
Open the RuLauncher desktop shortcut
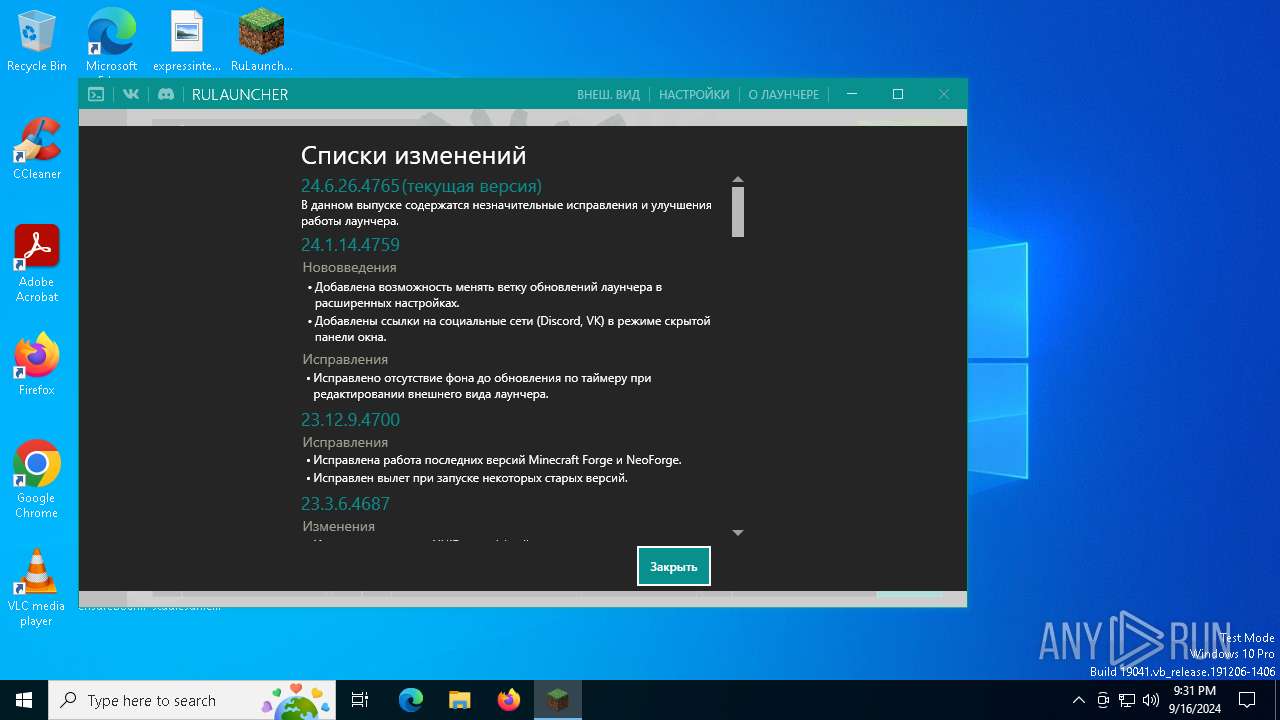pos(262,42)
